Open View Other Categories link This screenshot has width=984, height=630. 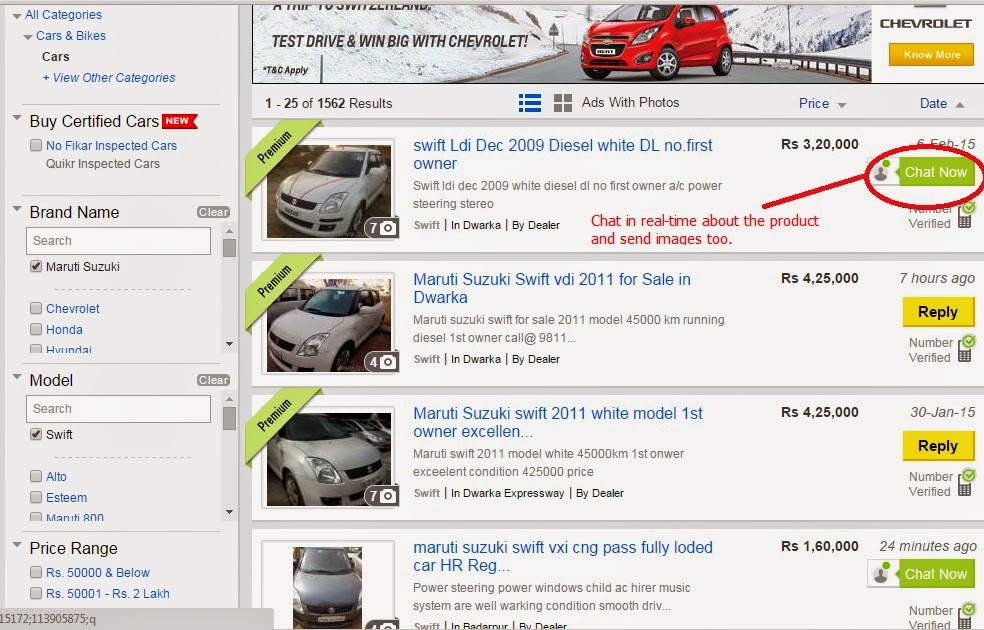pyautogui.click(x=109, y=78)
